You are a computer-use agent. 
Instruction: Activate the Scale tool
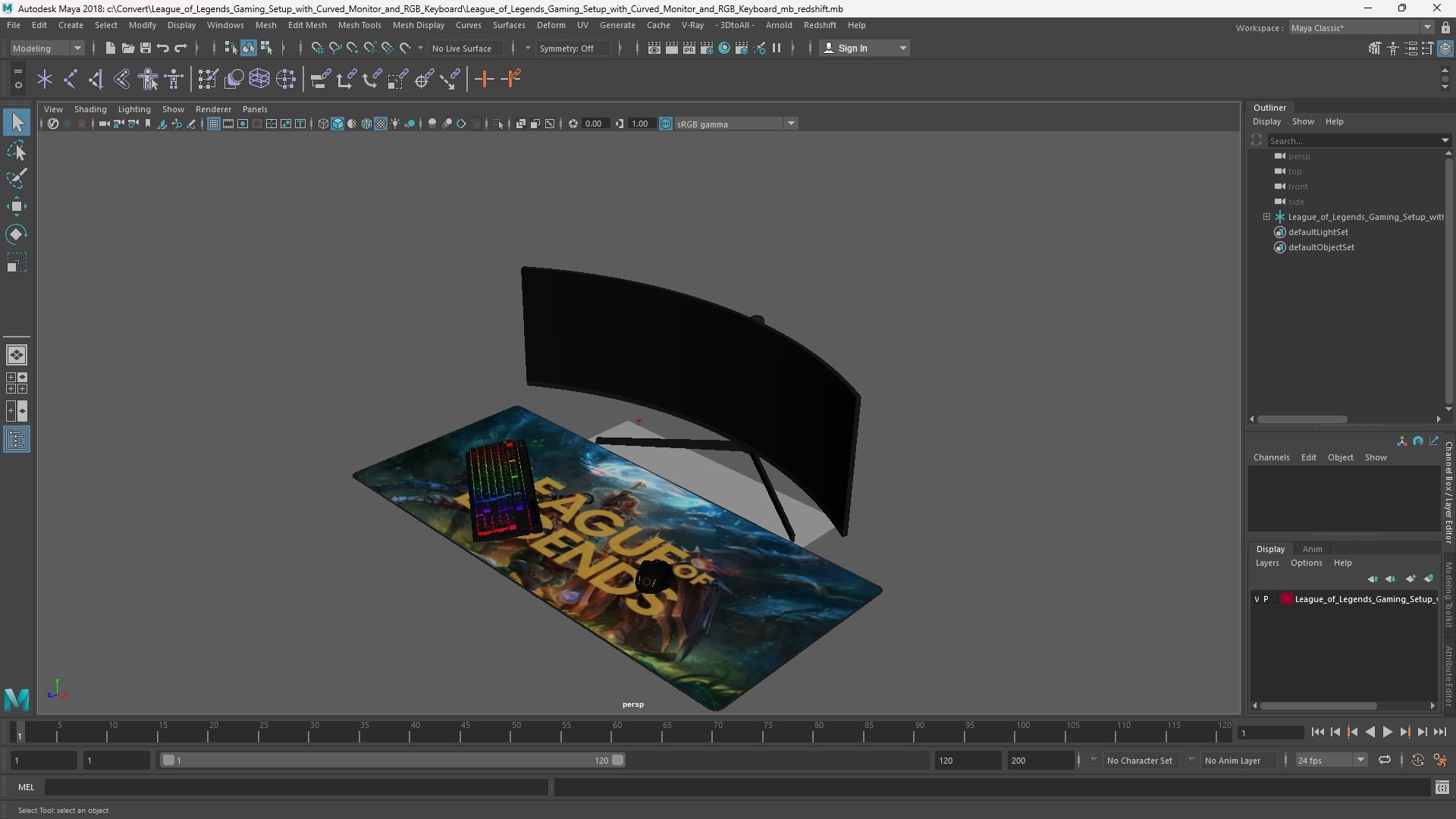(17, 262)
